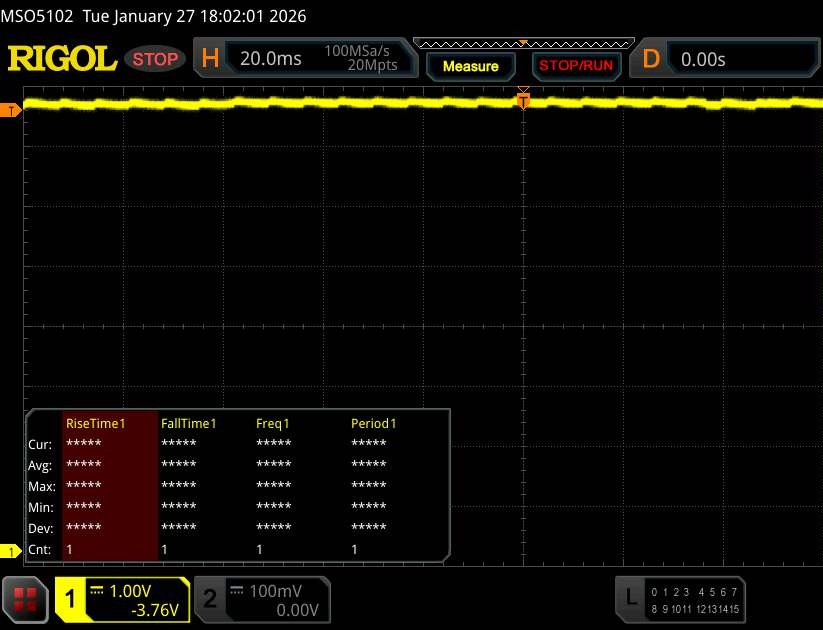
Task: Open the 20.0ms timebase scale setting
Action: click(270, 59)
